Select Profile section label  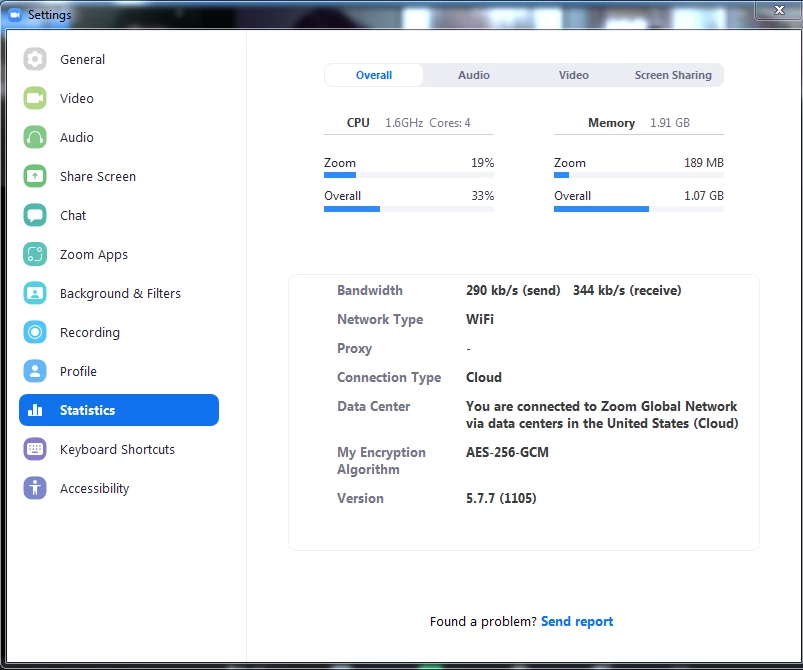(78, 371)
